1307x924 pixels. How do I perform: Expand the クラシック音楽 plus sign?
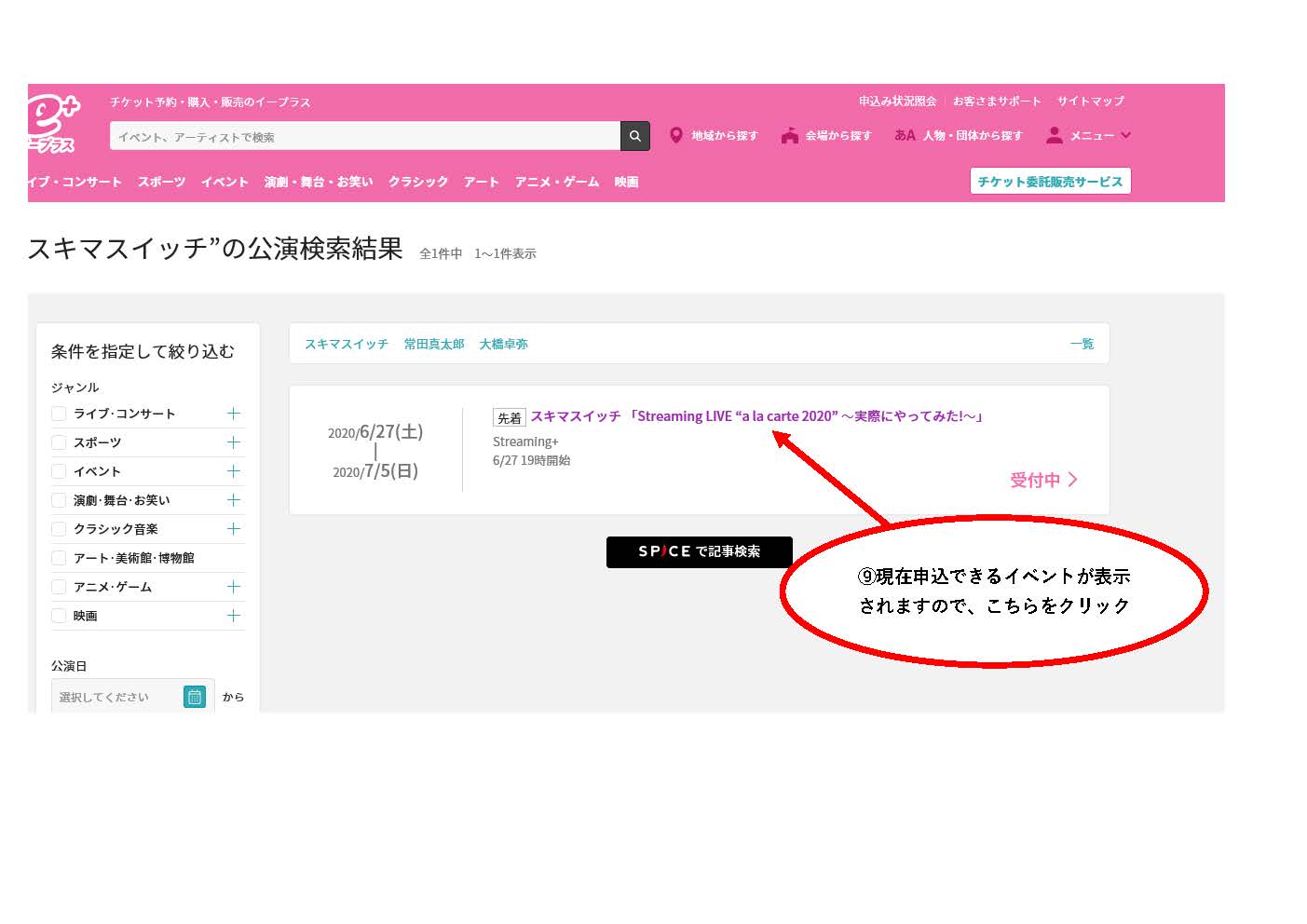coord(234,529)
